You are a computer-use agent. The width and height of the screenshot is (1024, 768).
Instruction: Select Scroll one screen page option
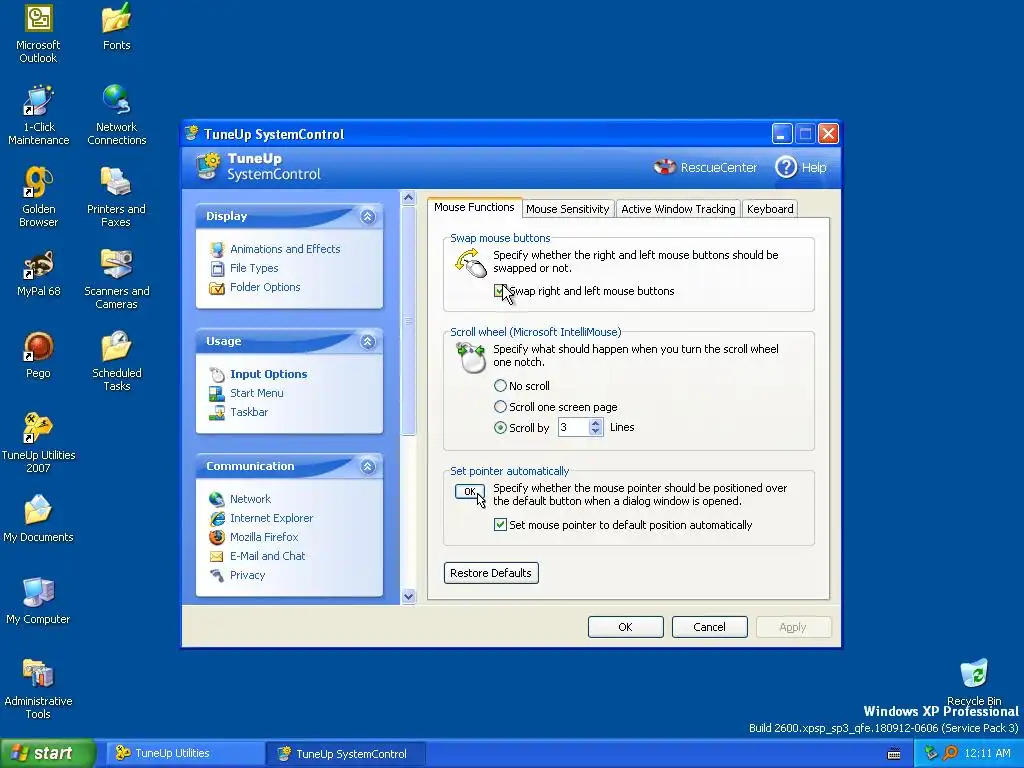[500, 407]
